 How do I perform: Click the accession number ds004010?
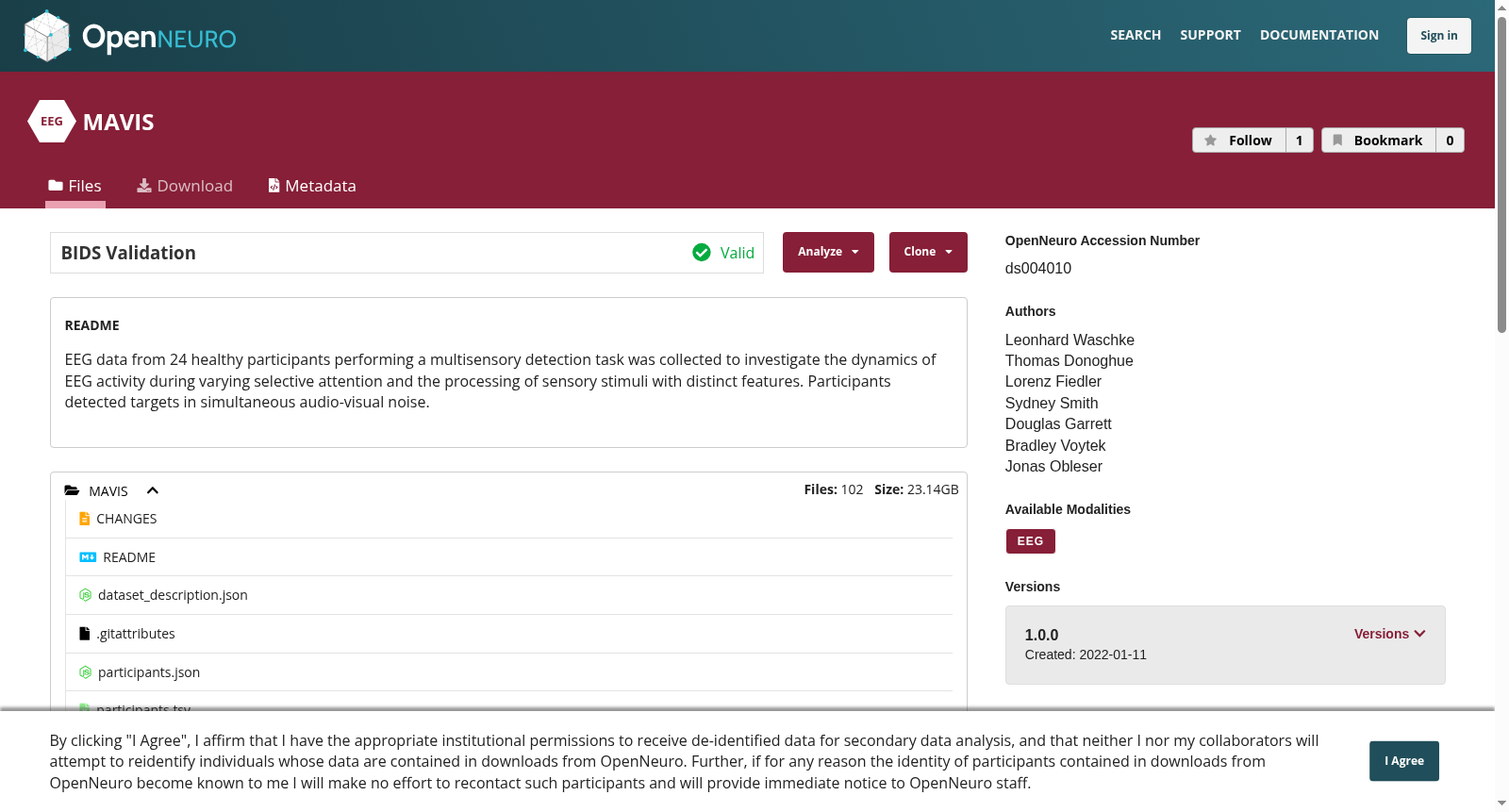tap(1038, 268)
